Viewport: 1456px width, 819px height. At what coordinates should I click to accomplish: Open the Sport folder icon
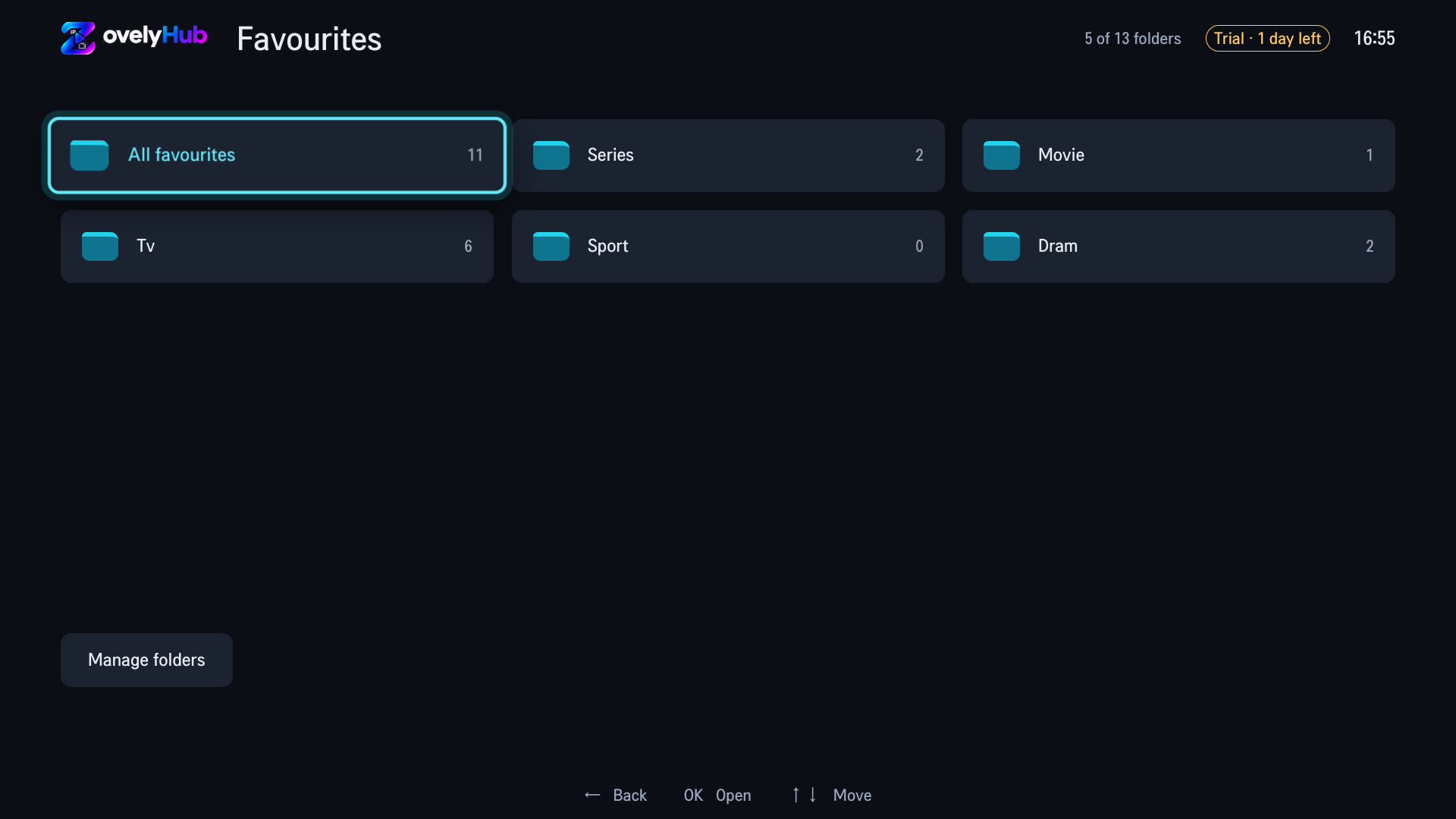pos(551,246)
